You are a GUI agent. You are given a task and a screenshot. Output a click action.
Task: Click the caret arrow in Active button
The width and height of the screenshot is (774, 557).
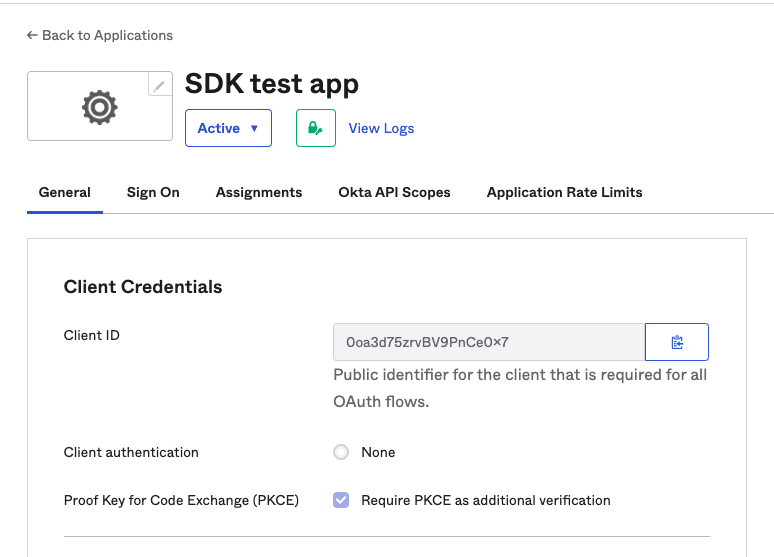(254, 128)
